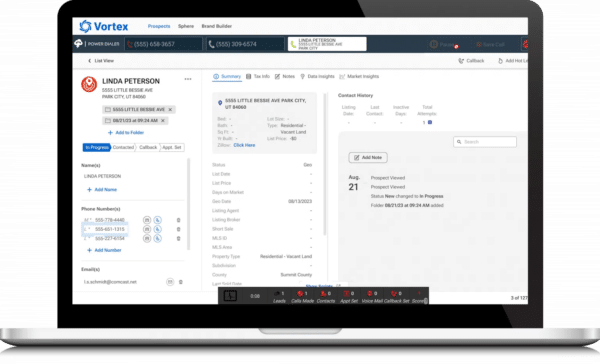
Task: Click the Add Note button
Action: [x=368, y=157]
